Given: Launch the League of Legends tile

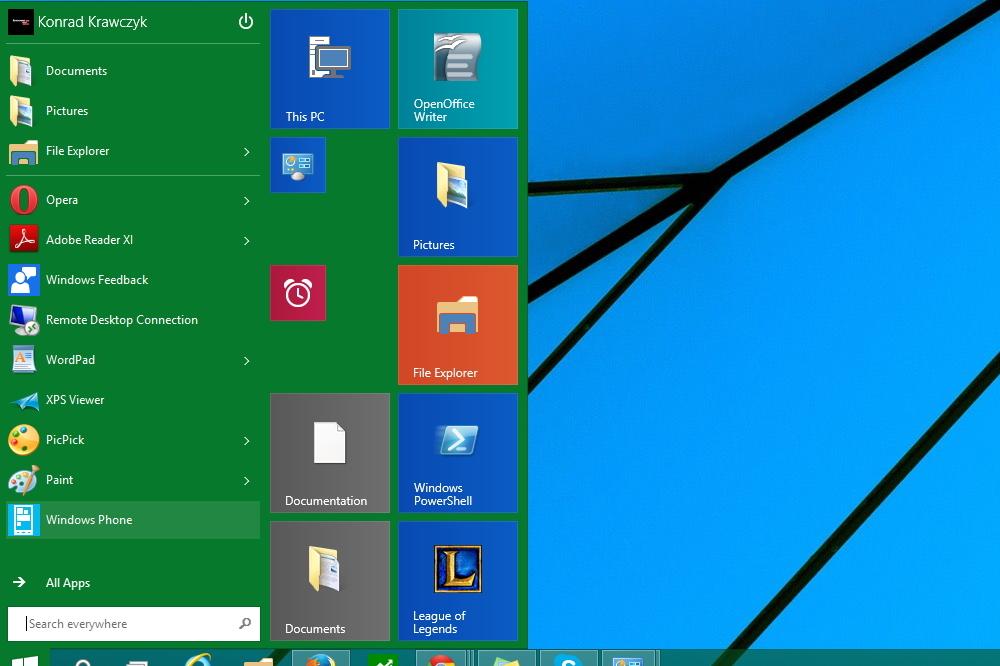Looking at the screenshot, I should 458,581.
